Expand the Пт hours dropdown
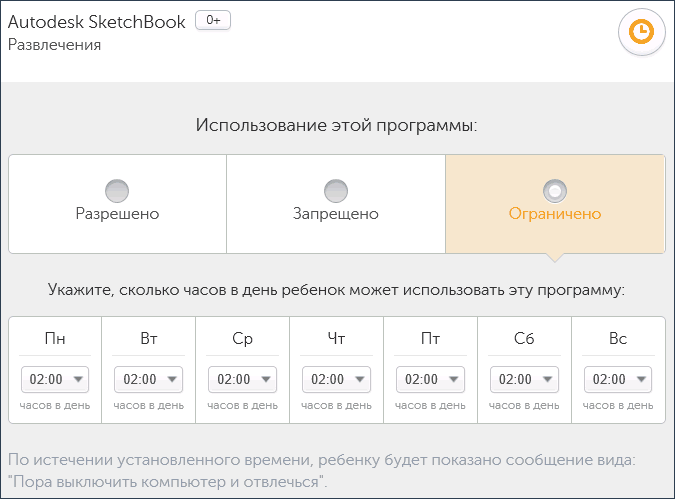Image resolution: width=675 pixels, height=499 pixels. click(431, 379)
